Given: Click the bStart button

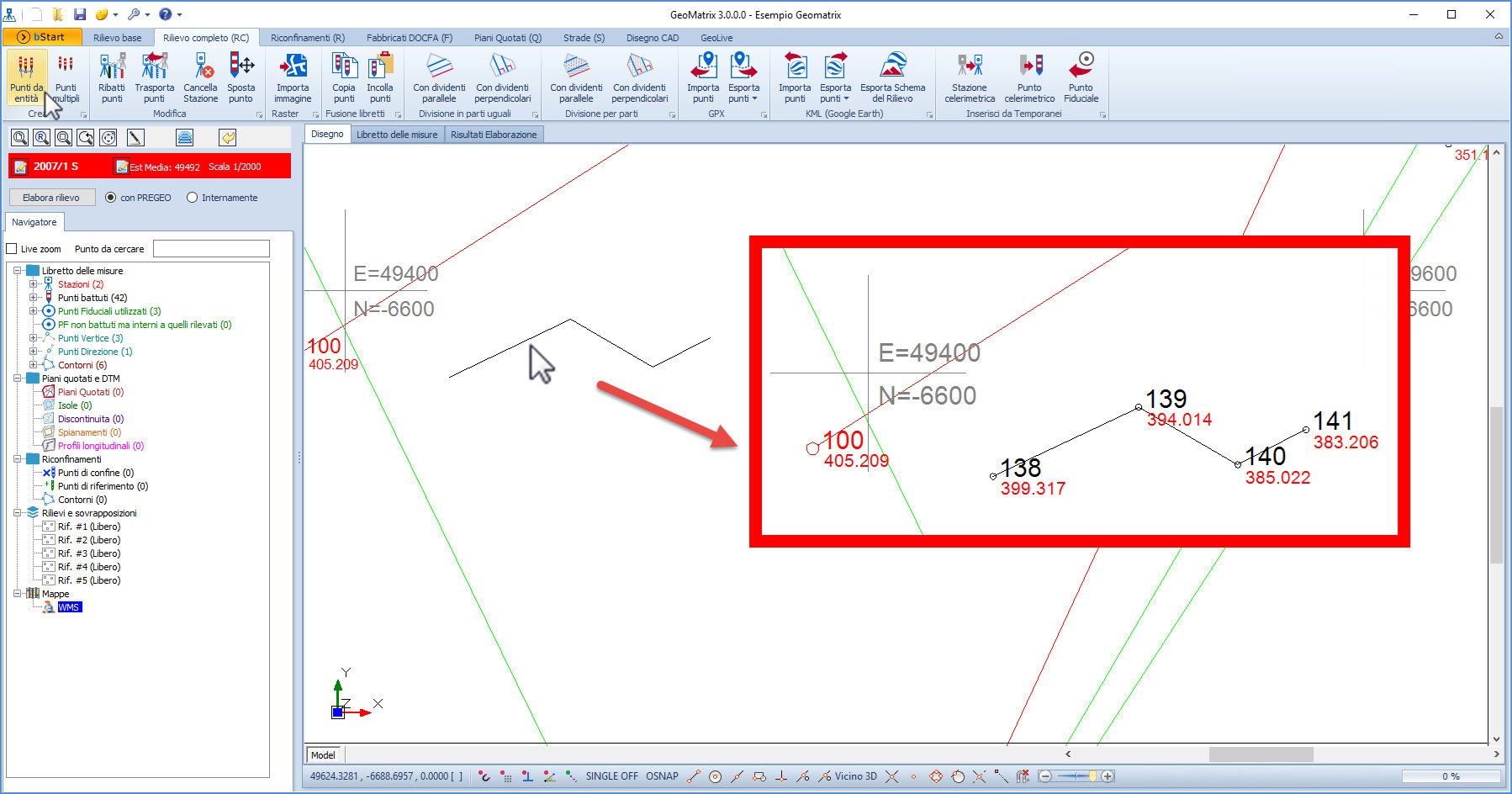Looking at the screenshot, I should (42, 37).
